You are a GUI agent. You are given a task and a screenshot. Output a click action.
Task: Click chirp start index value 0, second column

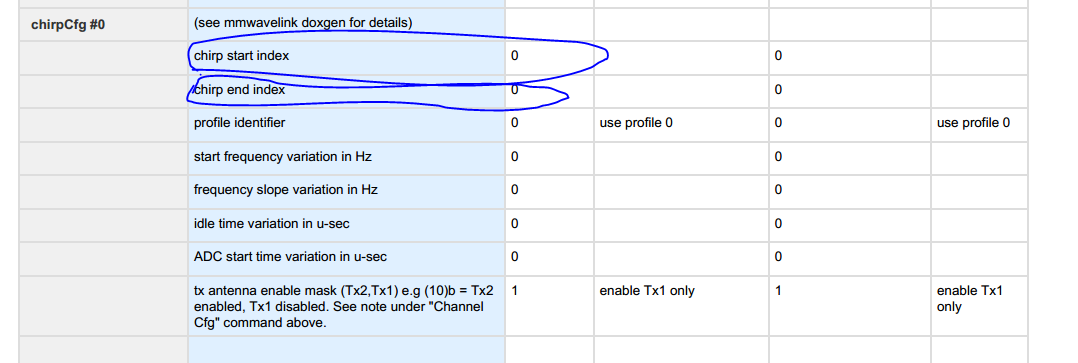pyautogui.click(x=778, y=56)
